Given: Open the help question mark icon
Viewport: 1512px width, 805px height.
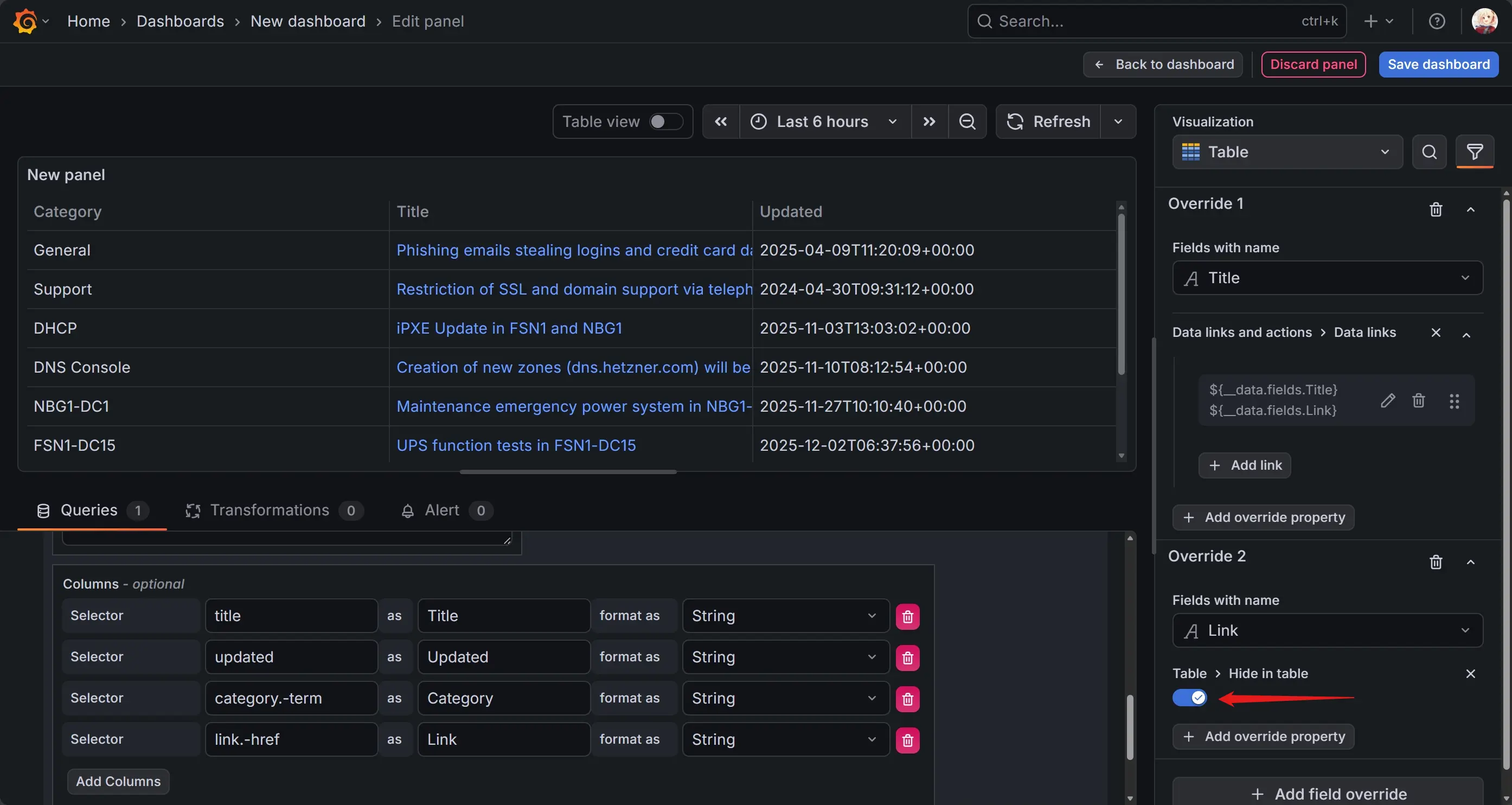Looking at the screenshot, I should 1436,22.
